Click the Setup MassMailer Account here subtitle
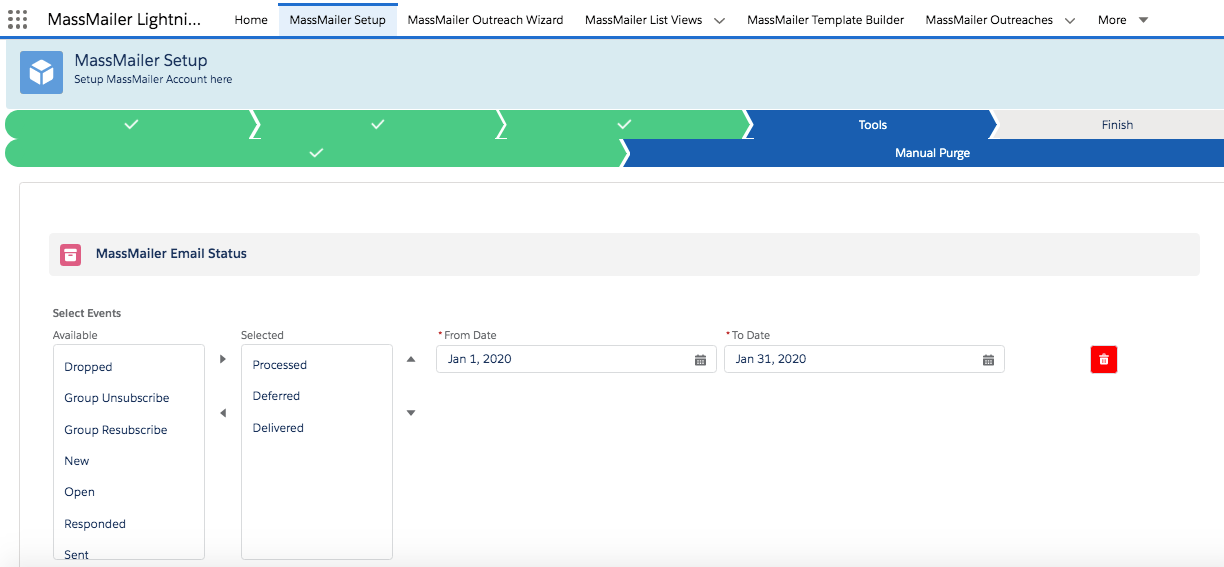Viewport: 1224px width, 567px height. (x=153, y=79)
